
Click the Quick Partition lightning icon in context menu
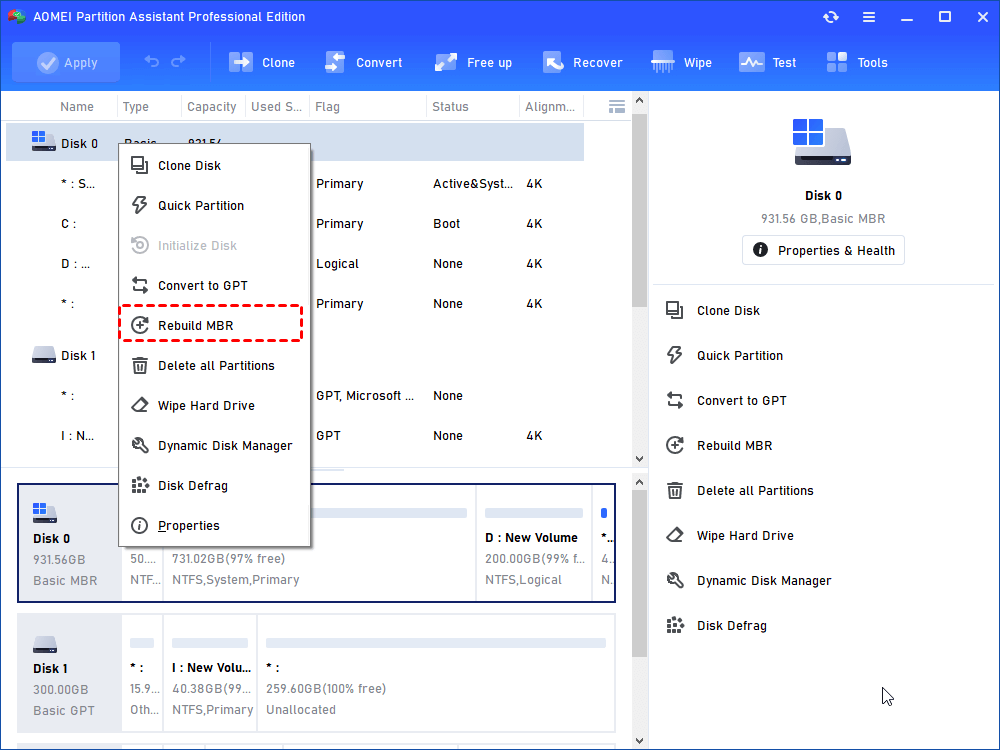click(140, 205)
